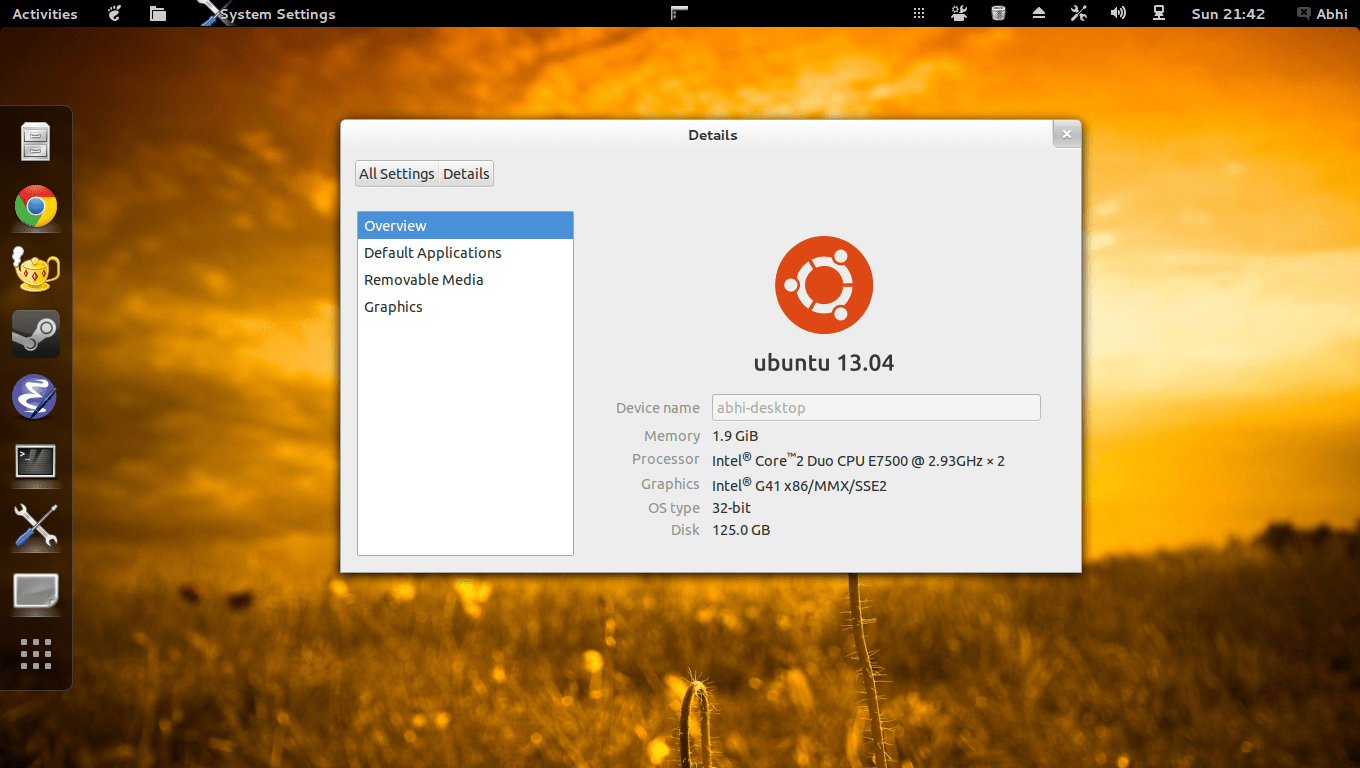Click the Device name field abhi-desktop
This screenshot has width=1360, height=768.
click(x=876, y=407)
